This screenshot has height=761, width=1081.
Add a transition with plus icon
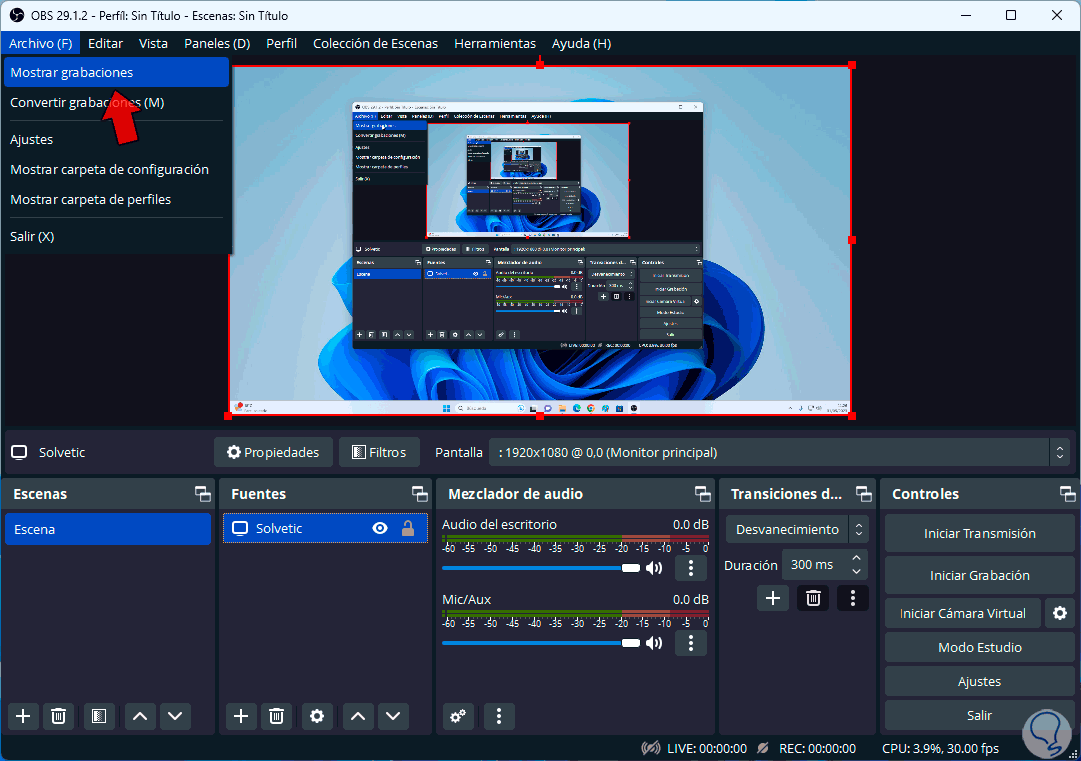click(x=772, y=598)
